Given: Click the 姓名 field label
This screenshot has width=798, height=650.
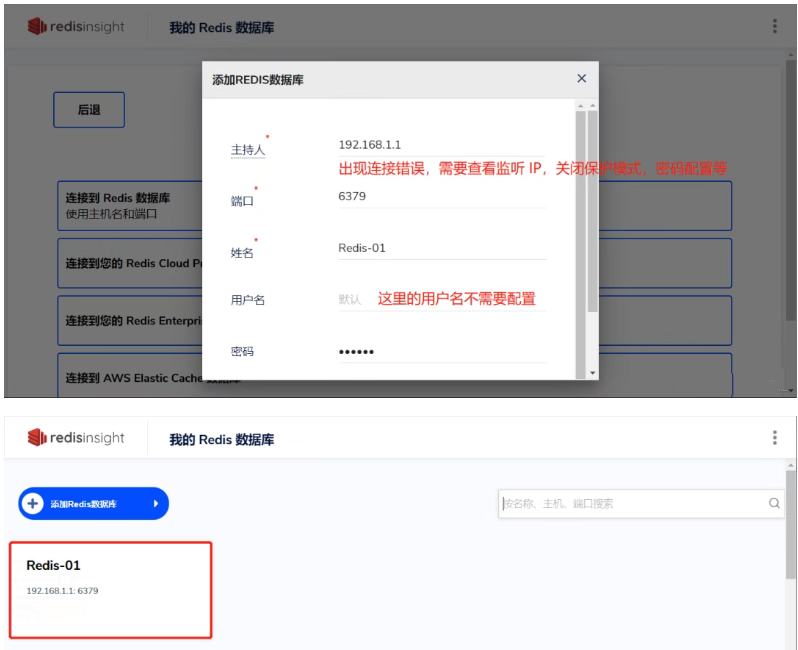Looking at the screenshot, I should 242,253.
